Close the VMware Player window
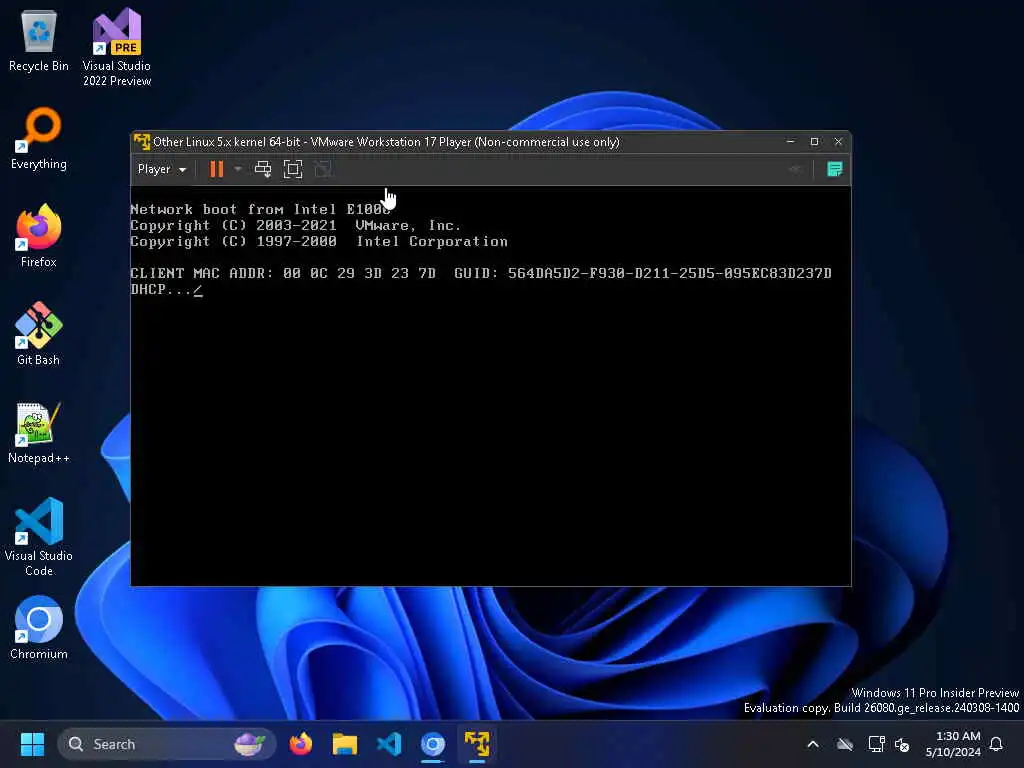 tap(838, 141)
